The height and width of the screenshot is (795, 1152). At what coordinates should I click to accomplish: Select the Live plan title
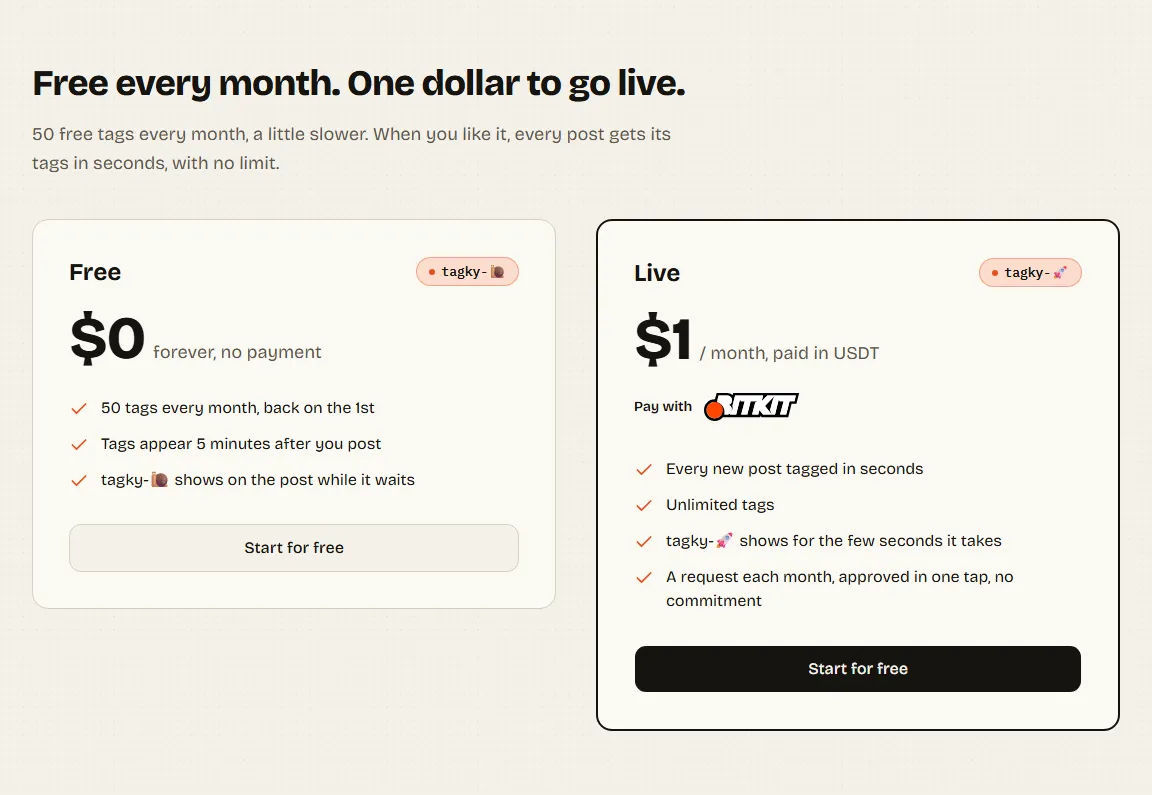pyautogui.click(x=657, y=273)
